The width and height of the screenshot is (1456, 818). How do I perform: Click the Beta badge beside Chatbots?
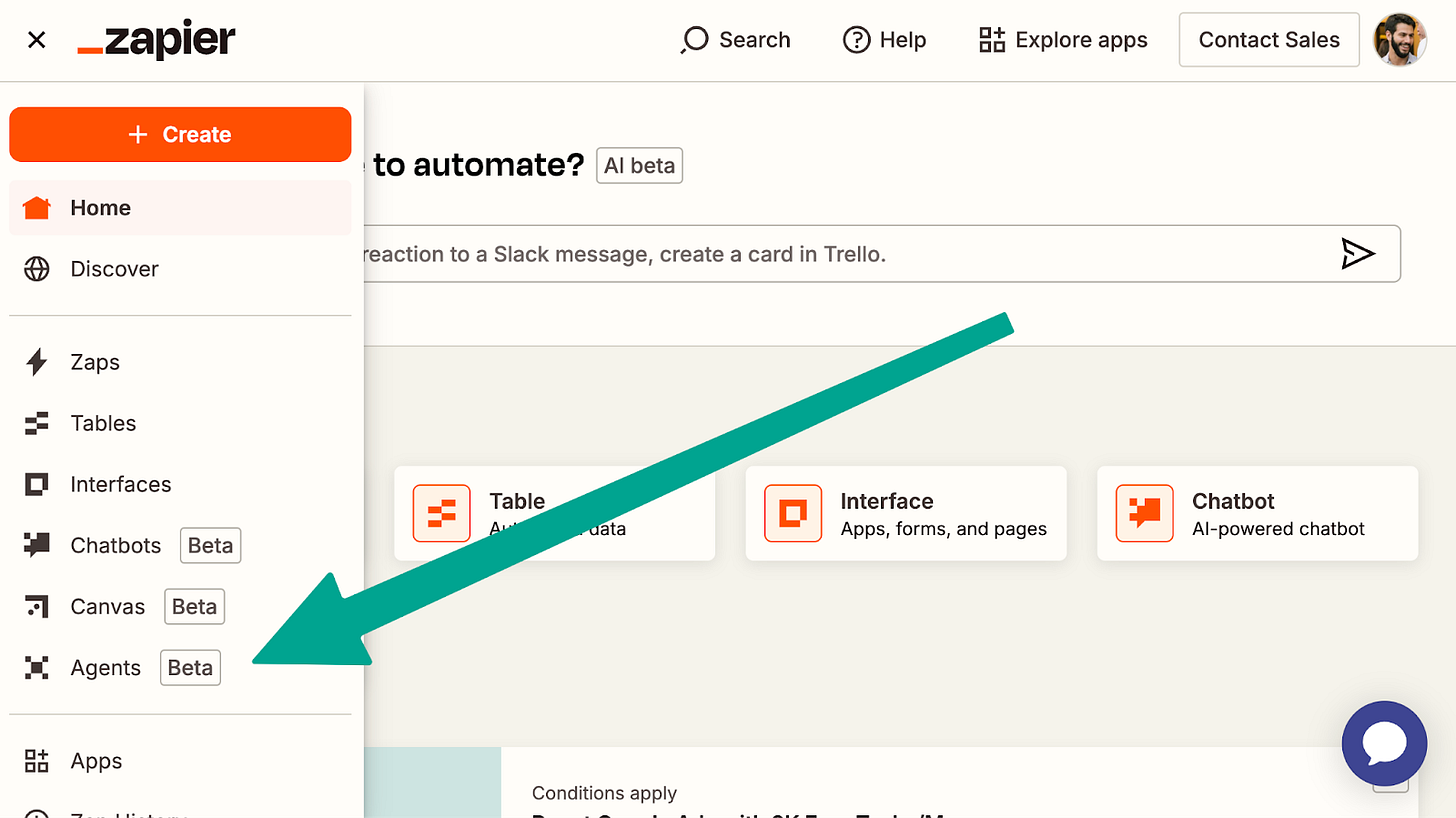click(x=210, y=545)
